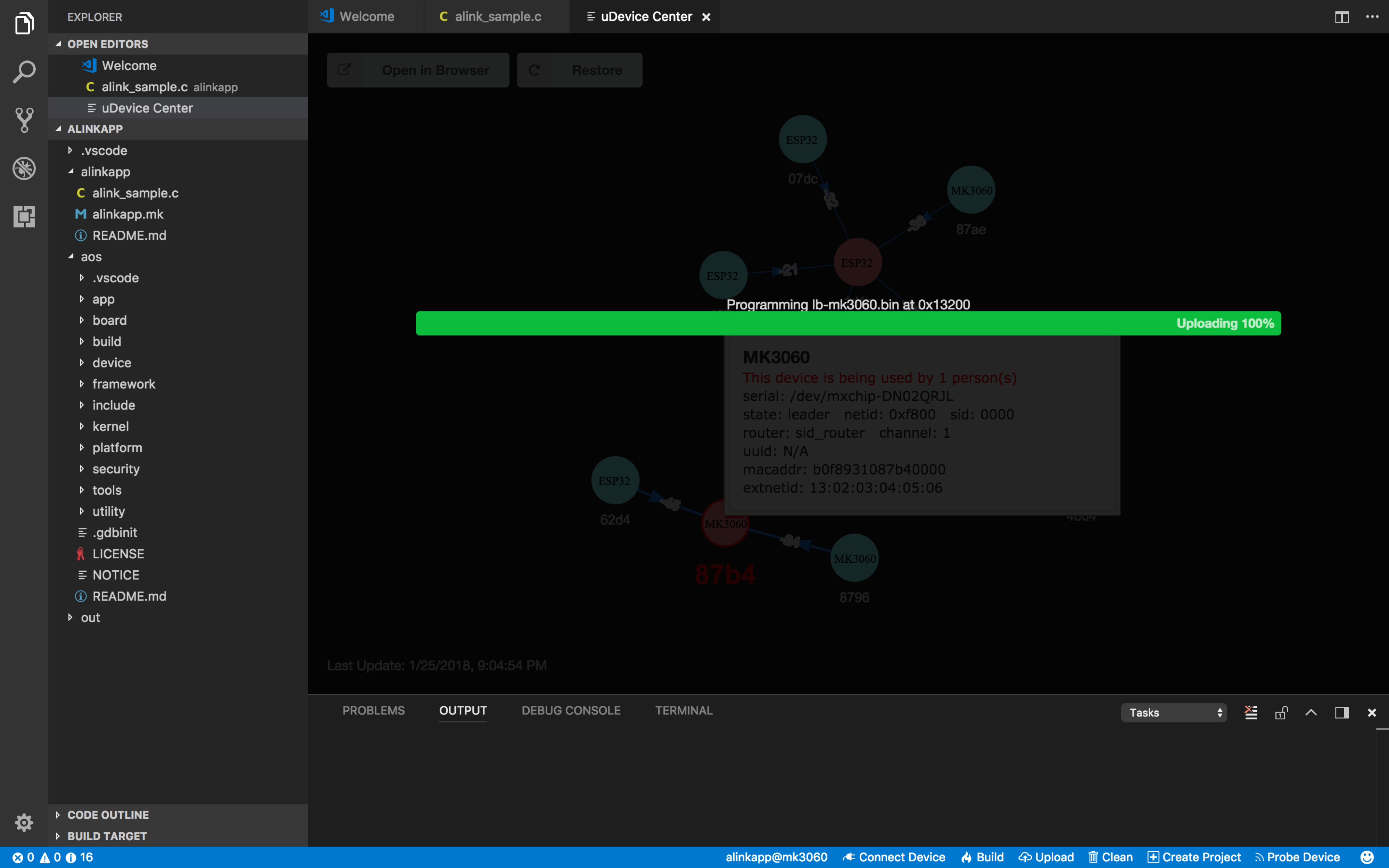Screen dimensions: 1389x868
Task: Switch to the TERMINAL panel tab
Action: pyautogui.click(x=684, y=710)
